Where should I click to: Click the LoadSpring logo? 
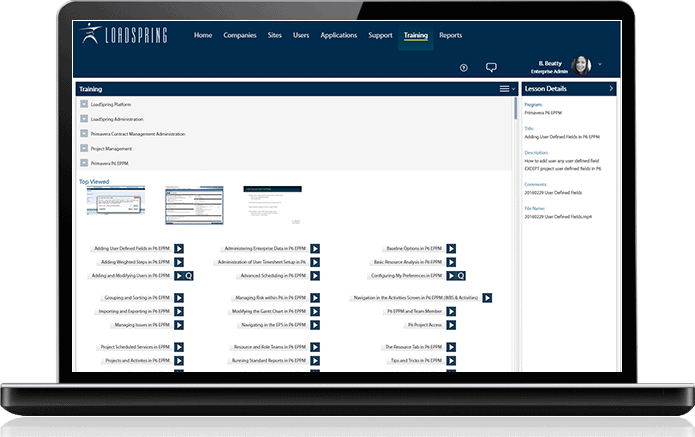coord(124,34)
